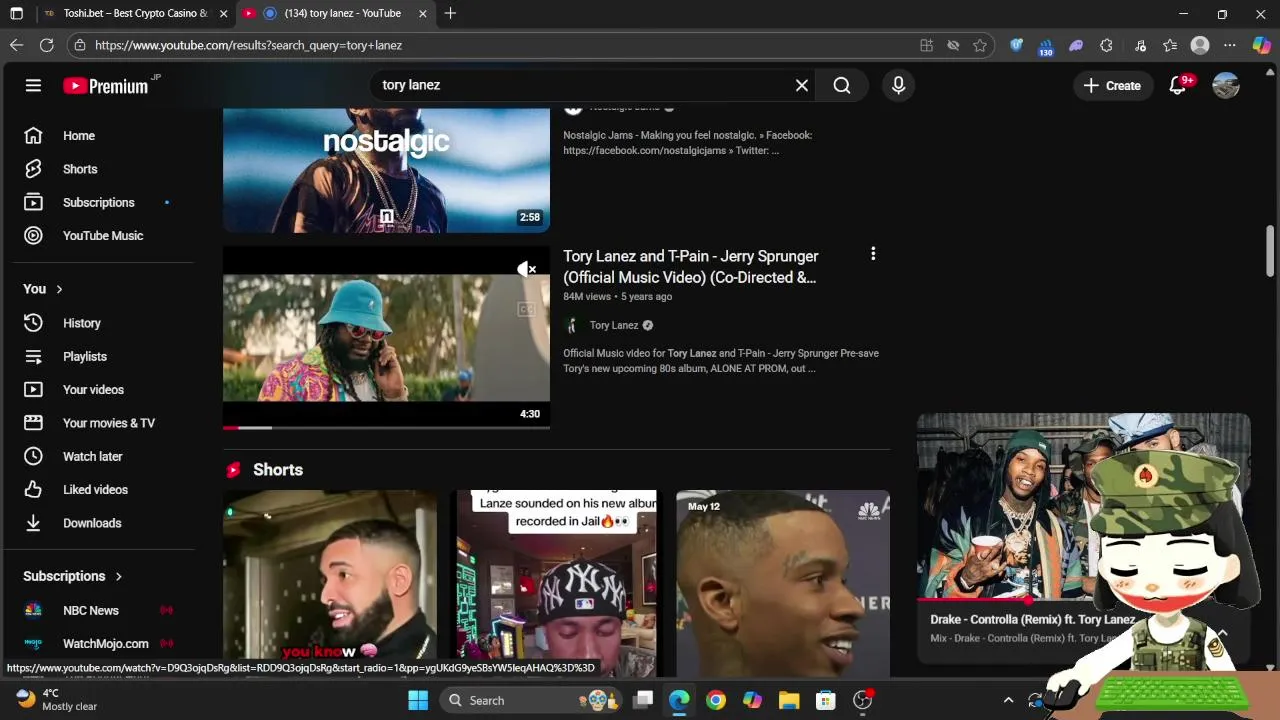The height and width of the screenshot is (720, 1280).
Task: Open the Edge Settings and more menu
Action: (x=1230, y=45)
